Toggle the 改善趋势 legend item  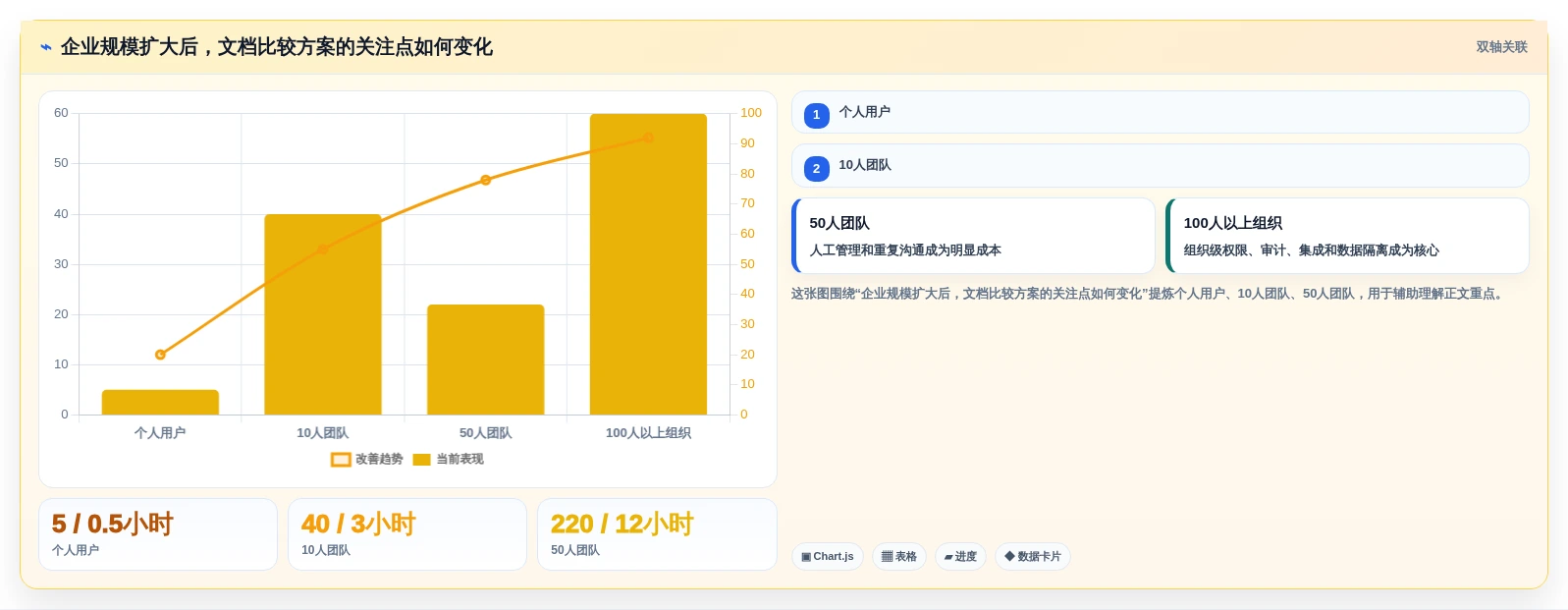pyautogui.click(x=367, y=459)
